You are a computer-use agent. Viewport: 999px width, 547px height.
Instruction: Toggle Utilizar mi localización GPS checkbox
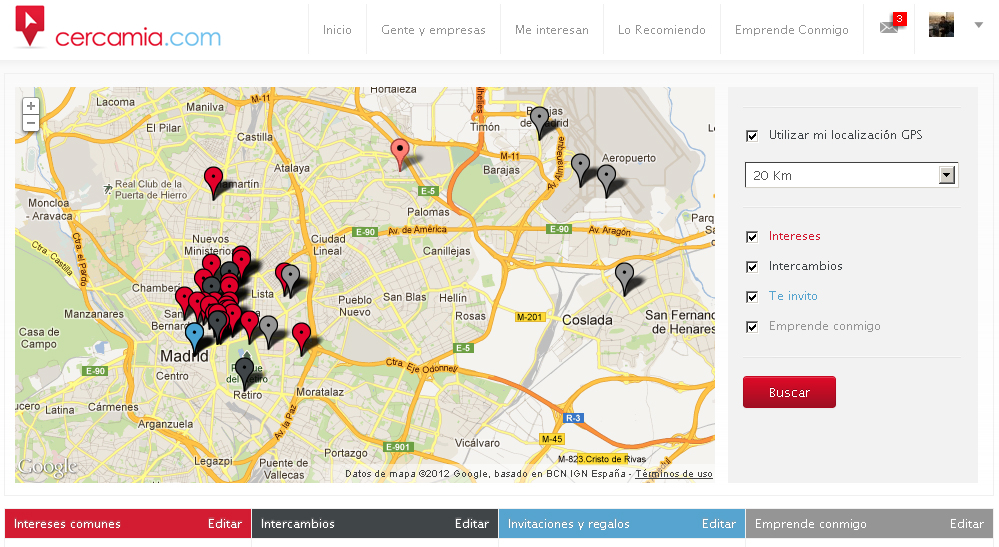click(x=752, y=135)
